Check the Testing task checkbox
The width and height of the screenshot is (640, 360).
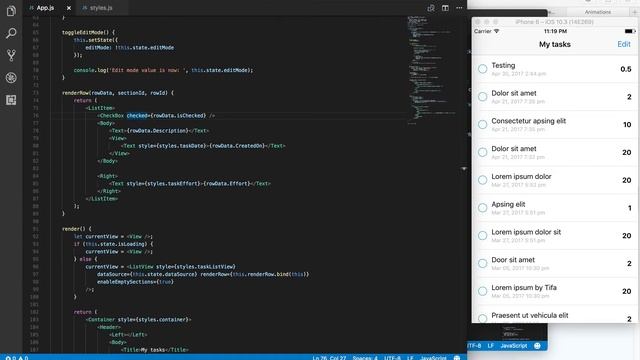[x=482, y=69]
